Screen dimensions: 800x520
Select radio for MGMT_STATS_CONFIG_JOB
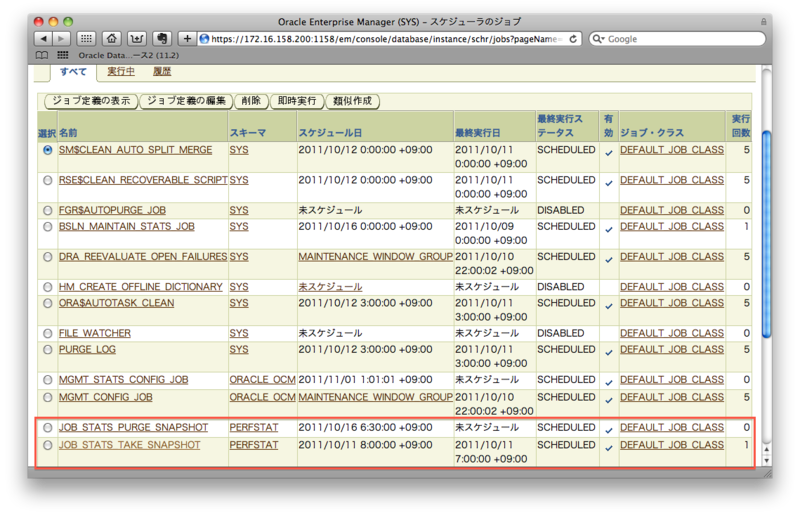(47, 380)
